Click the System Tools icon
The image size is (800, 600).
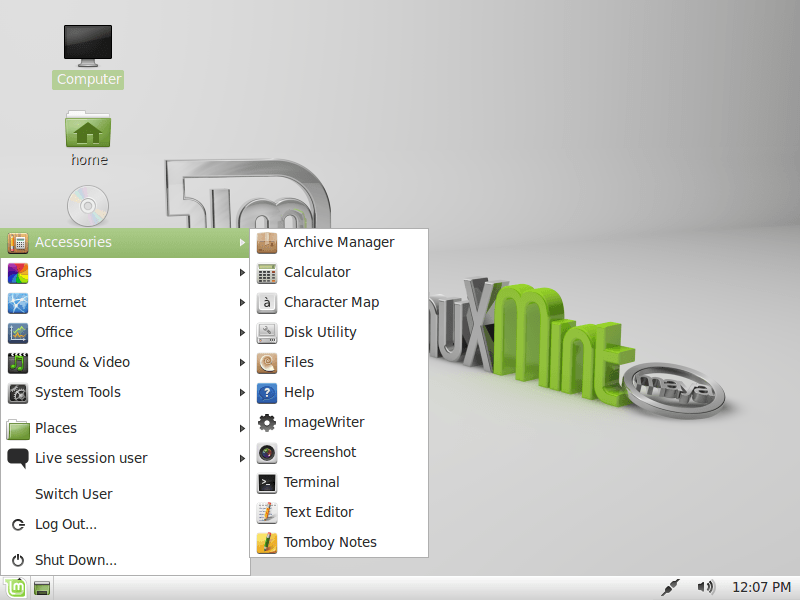[18, 393]
